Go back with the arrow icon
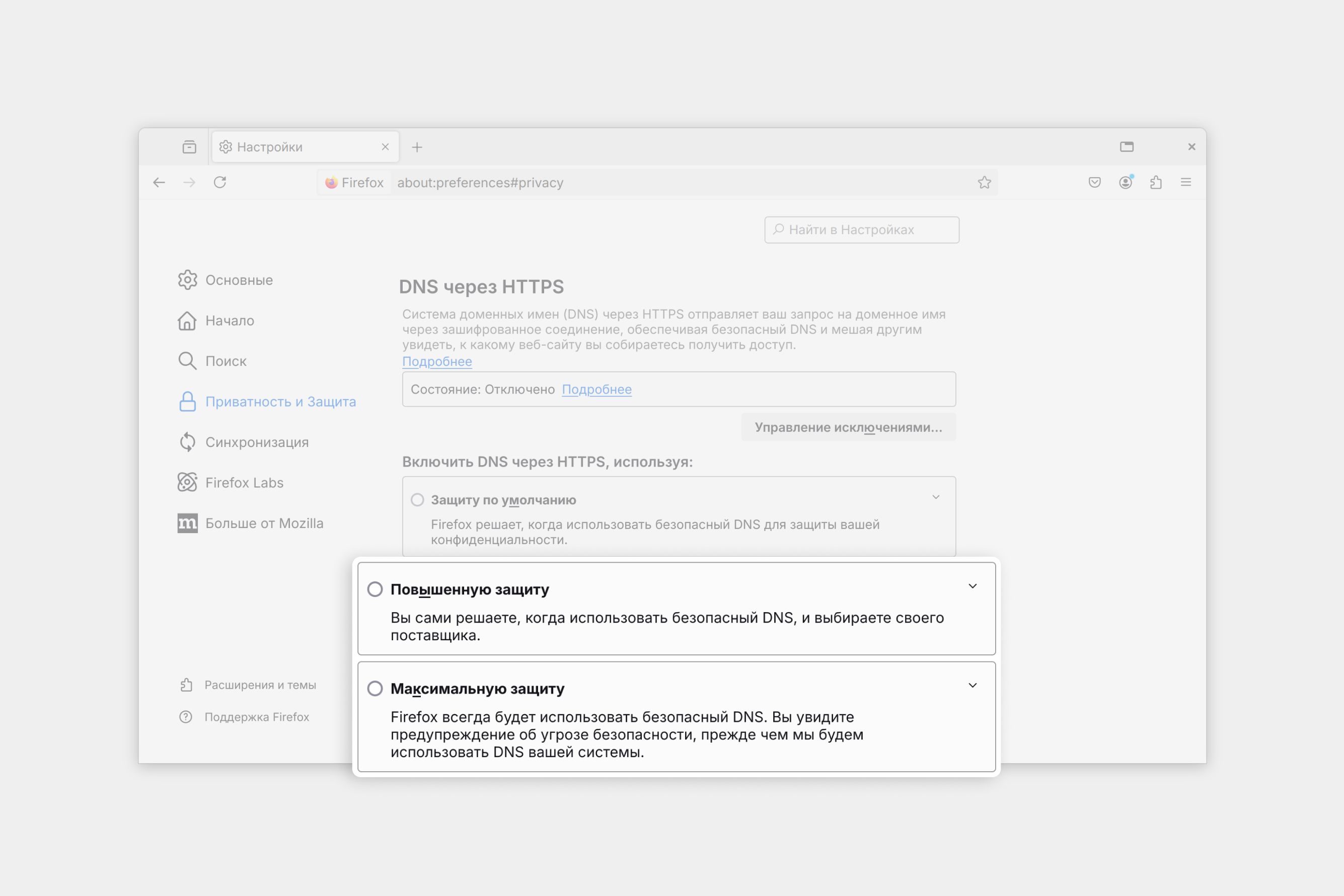The image size is (1344, 896). click(159, 182)
